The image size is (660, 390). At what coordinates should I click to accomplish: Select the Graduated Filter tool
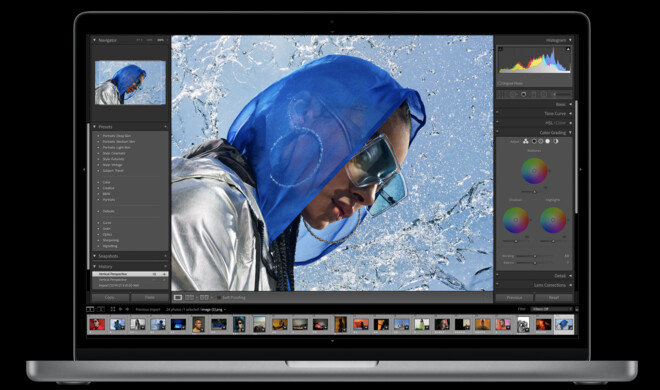pyautogui.click(x=534, y=94)
